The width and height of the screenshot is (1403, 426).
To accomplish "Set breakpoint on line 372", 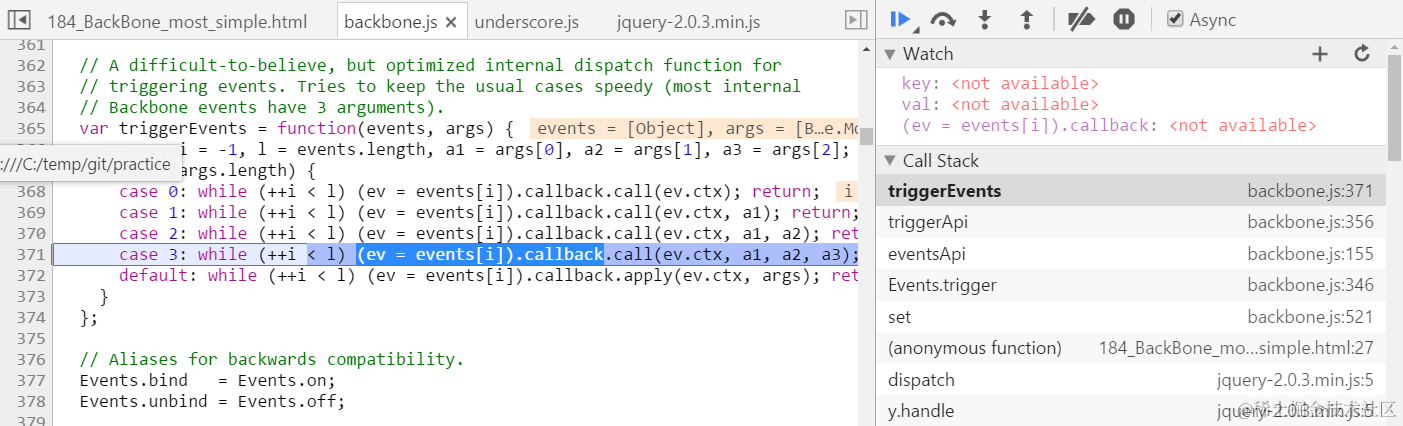I will click(32, 275).
